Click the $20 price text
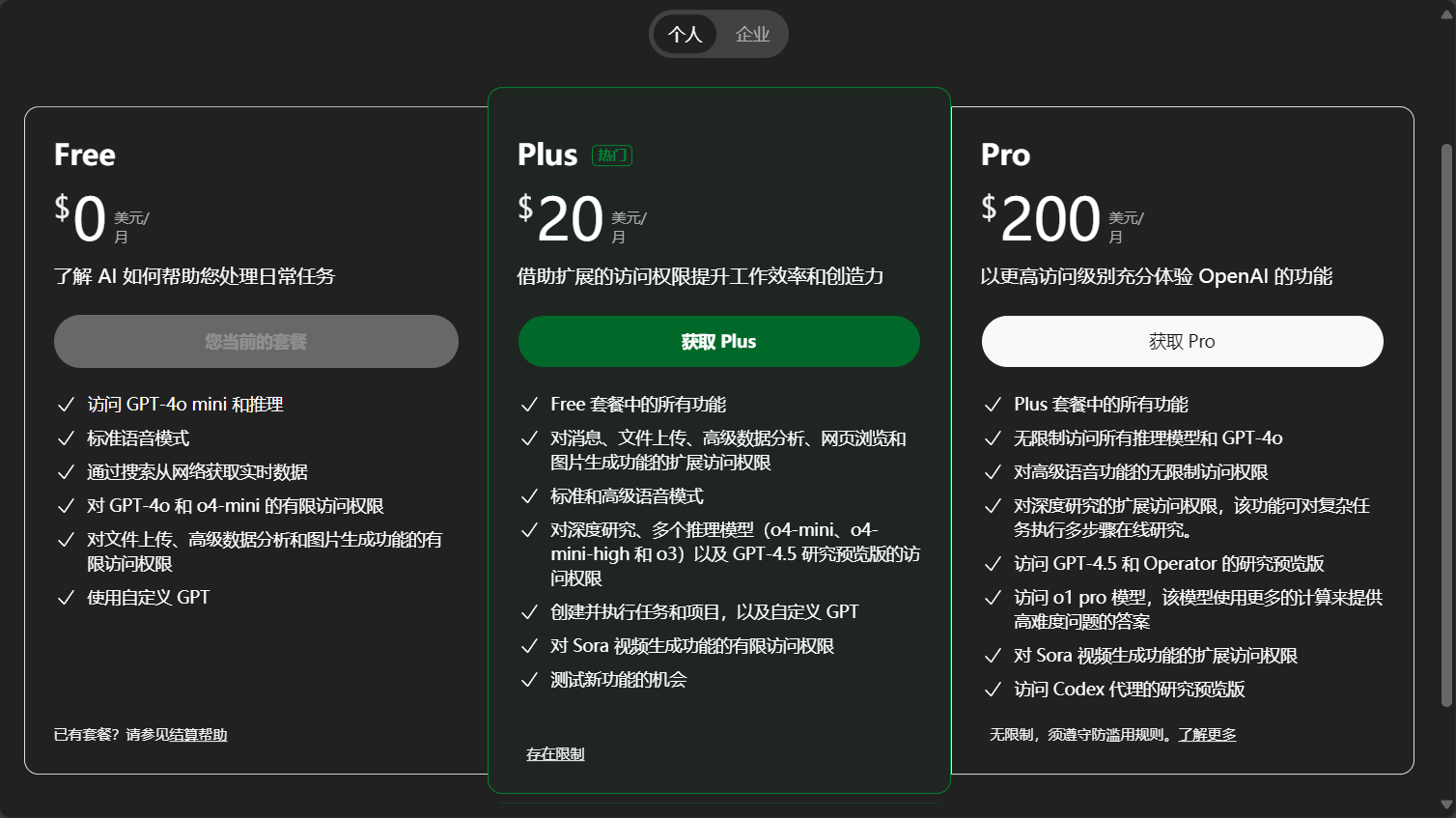The width and height of the screenshot is (1456, 818). (561, 218)
